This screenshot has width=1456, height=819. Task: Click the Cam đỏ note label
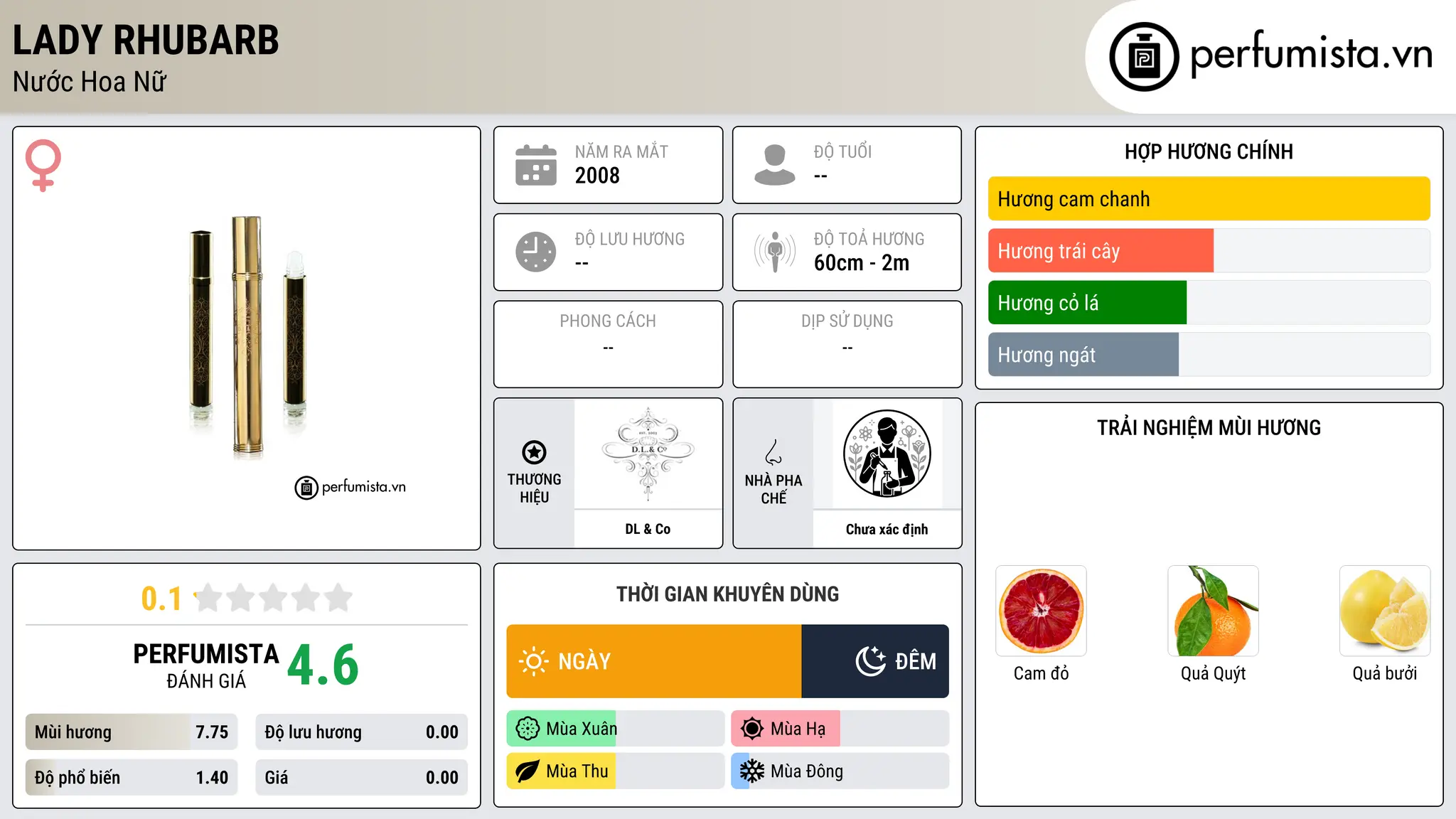[1042, 673]
